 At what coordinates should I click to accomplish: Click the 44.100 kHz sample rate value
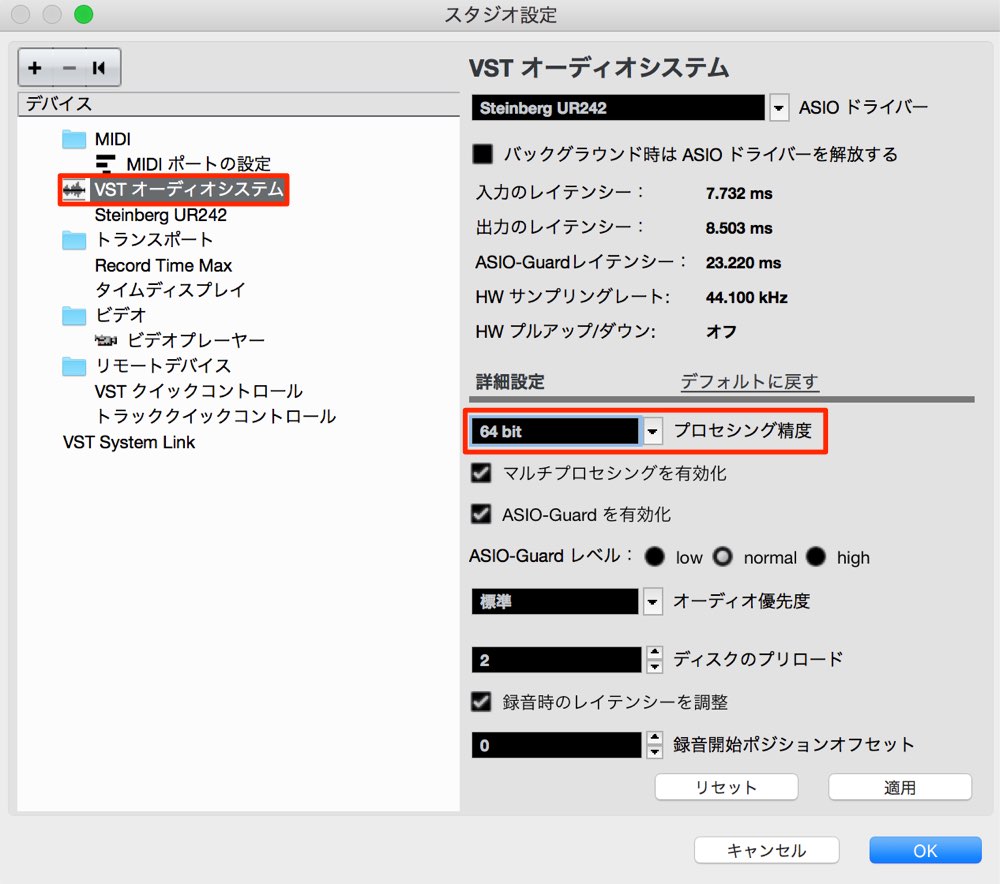[x=747, y=297]
